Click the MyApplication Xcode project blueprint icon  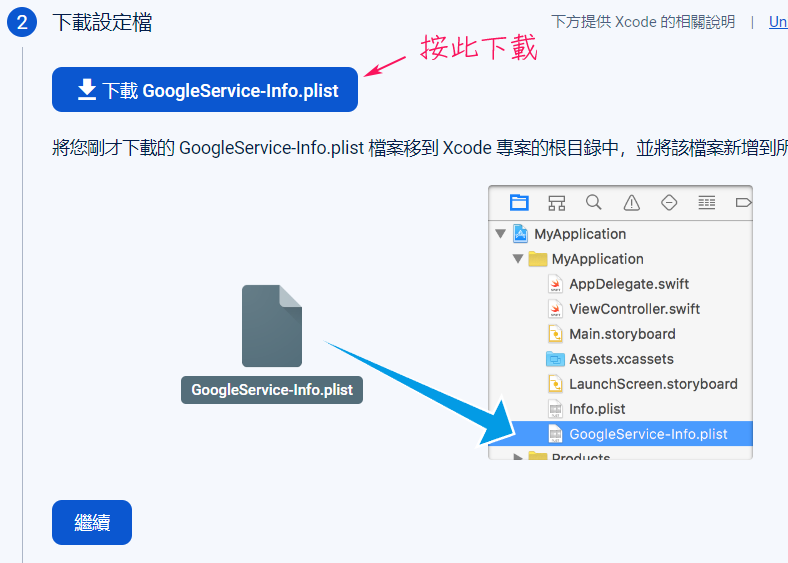point(520,234)
